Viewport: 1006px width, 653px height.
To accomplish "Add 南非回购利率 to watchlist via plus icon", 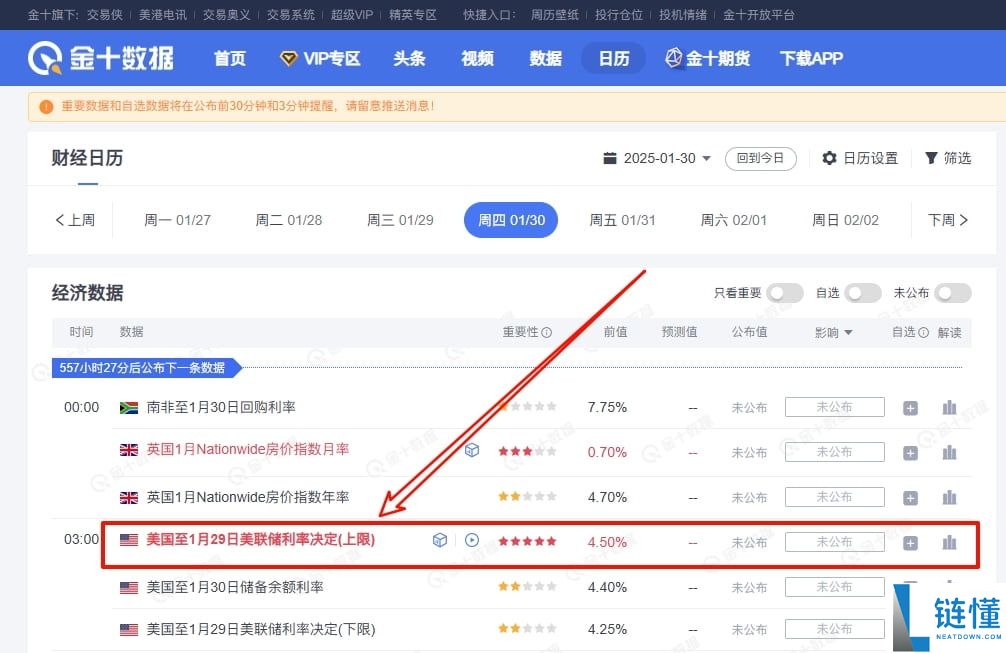I will point(910,408).
